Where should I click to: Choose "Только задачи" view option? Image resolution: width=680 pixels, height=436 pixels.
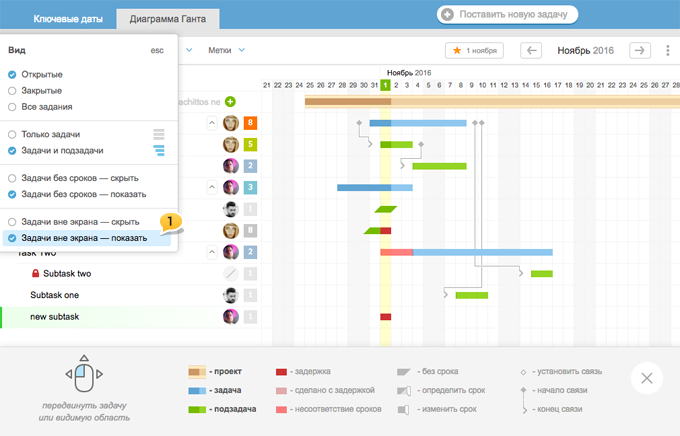tap(12, 134)
